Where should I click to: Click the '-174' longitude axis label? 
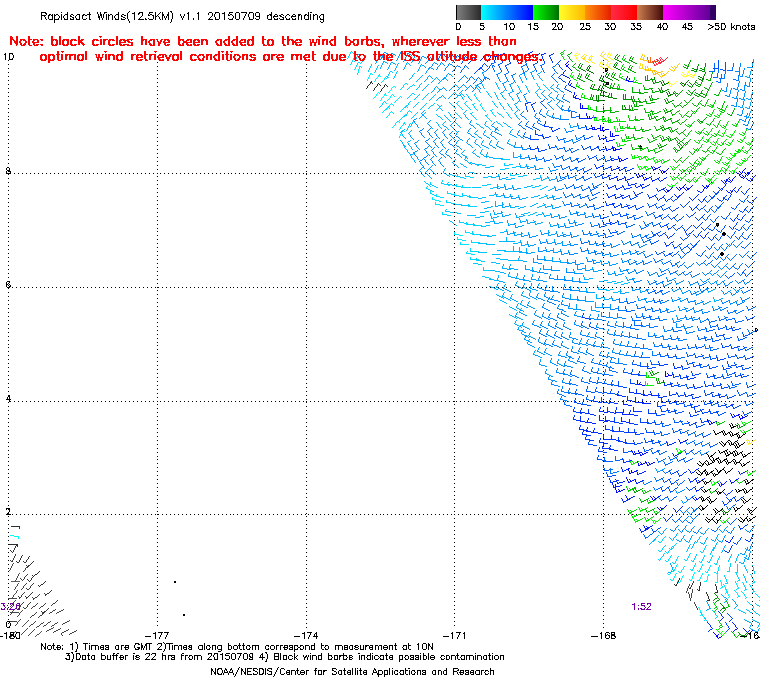click(x=306, y=635)
